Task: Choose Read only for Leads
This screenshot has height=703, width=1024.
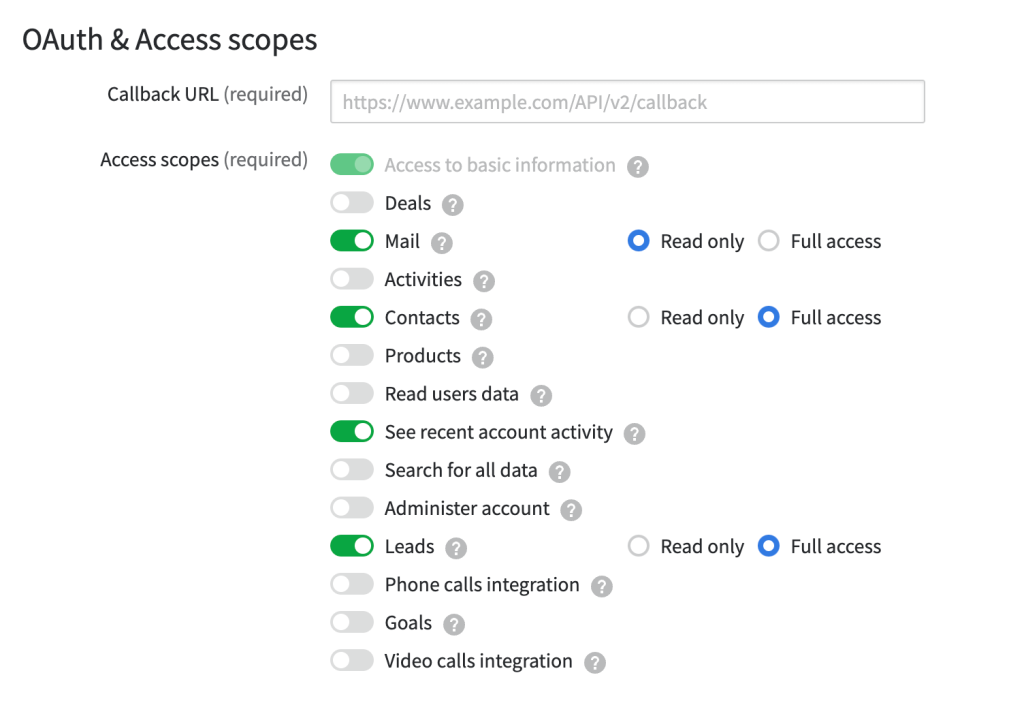Action: pyautogui.click(x=639, y=547)
